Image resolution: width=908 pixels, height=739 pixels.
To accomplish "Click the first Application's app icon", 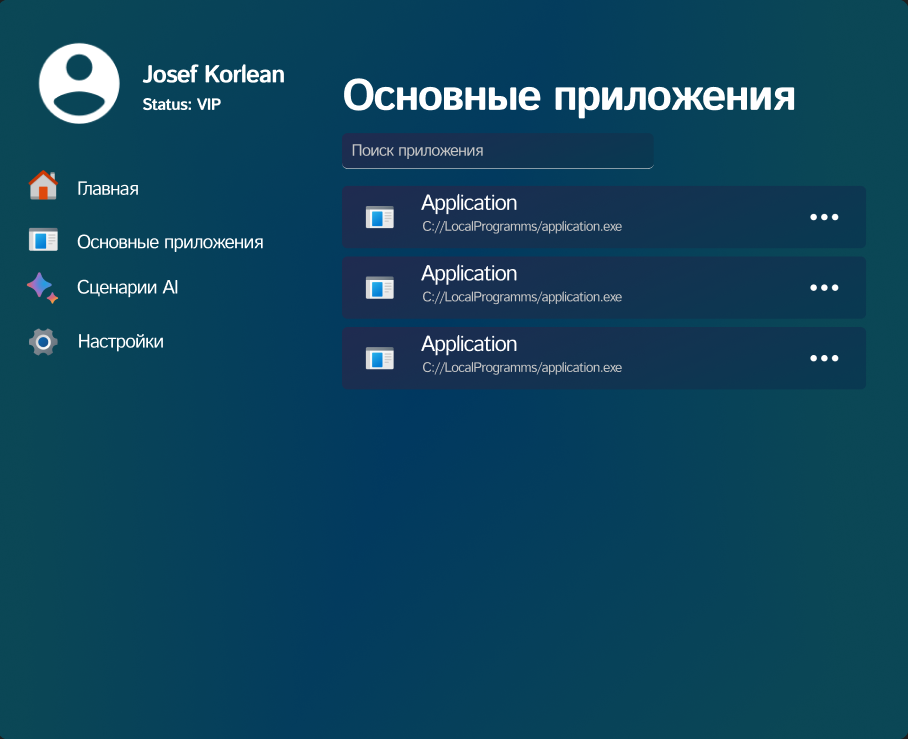I will pos(380,216).
